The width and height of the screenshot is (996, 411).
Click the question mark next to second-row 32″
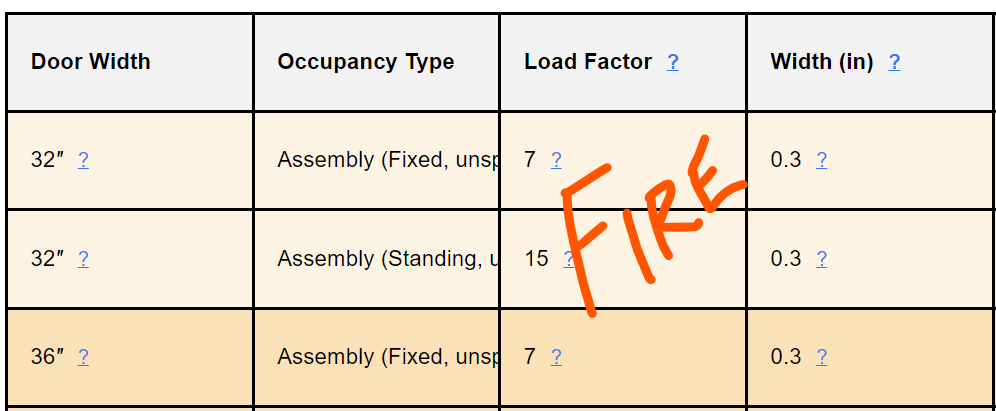click(83, 259)
